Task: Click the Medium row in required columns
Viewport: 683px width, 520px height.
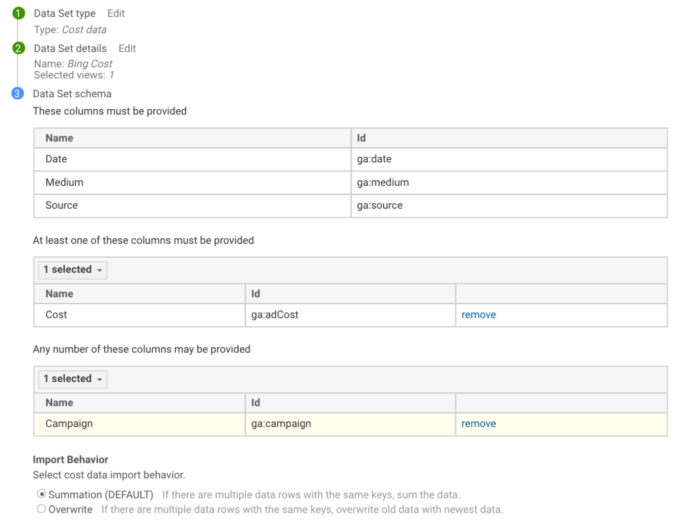Action: pos(350,182)
